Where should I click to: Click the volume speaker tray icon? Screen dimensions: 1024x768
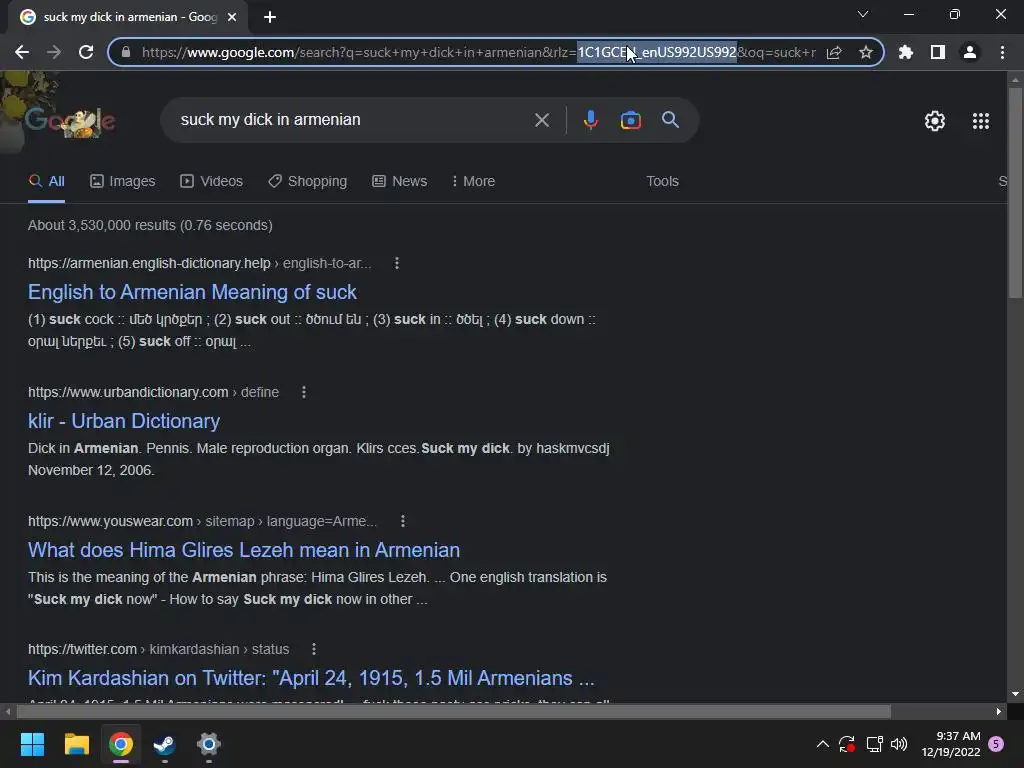(x=899, y=744)
